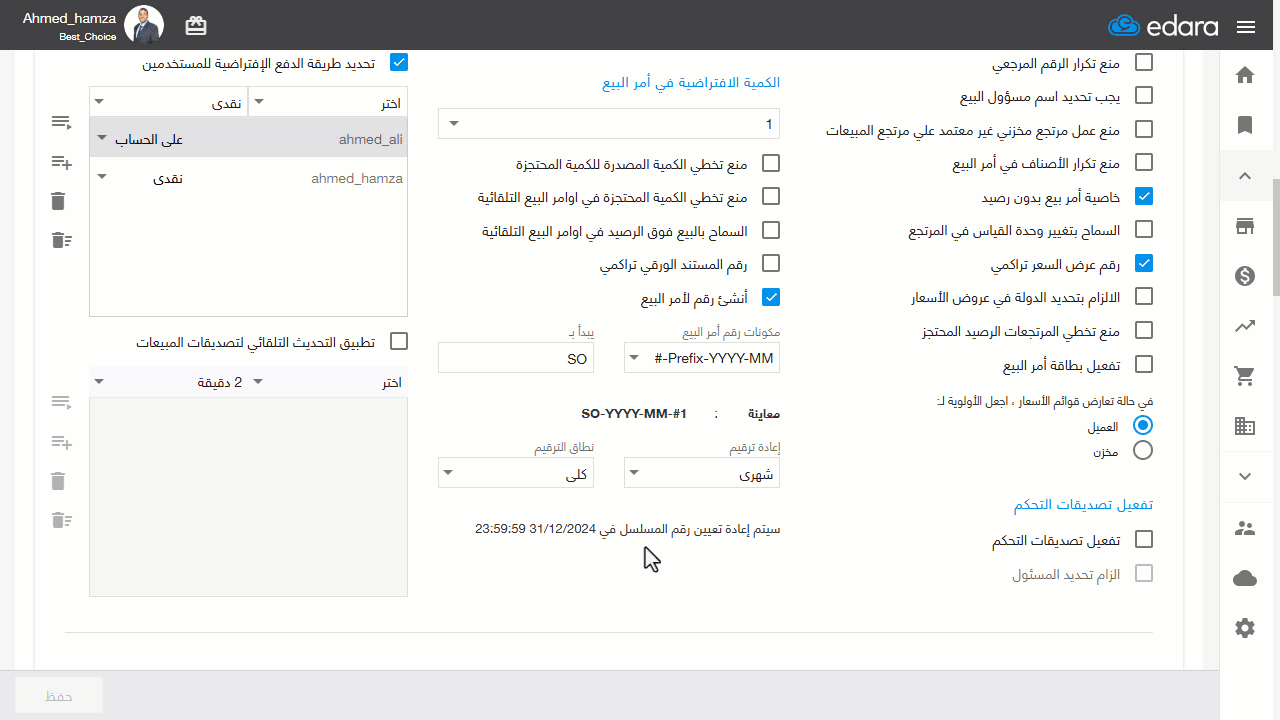Open the dollar finance icon in sidebar

tap(1245, 276)
